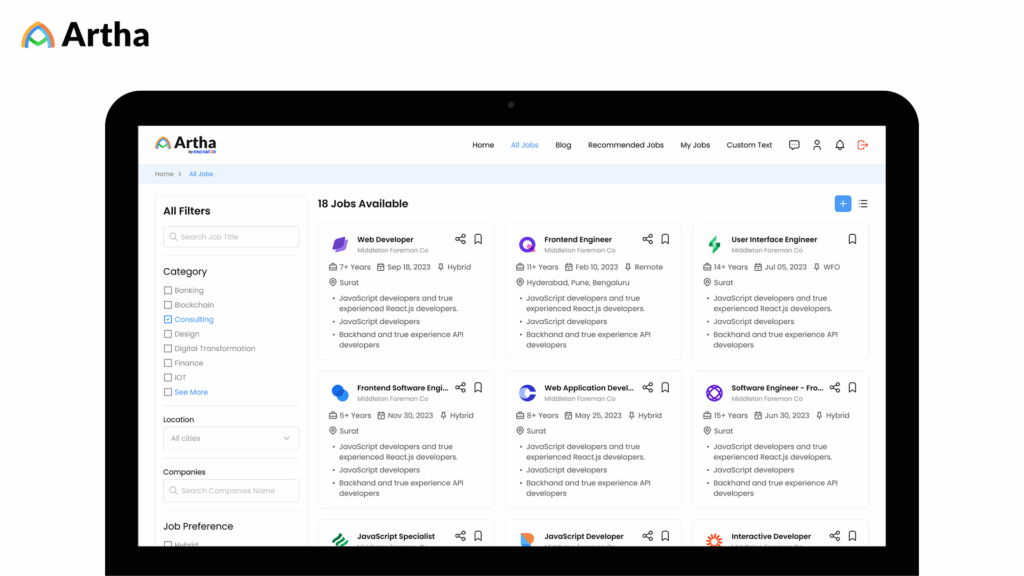Screen dimensions: 1024x576
Task: Open the Frontend Engineer job title
Action: (x=578, y=240)
